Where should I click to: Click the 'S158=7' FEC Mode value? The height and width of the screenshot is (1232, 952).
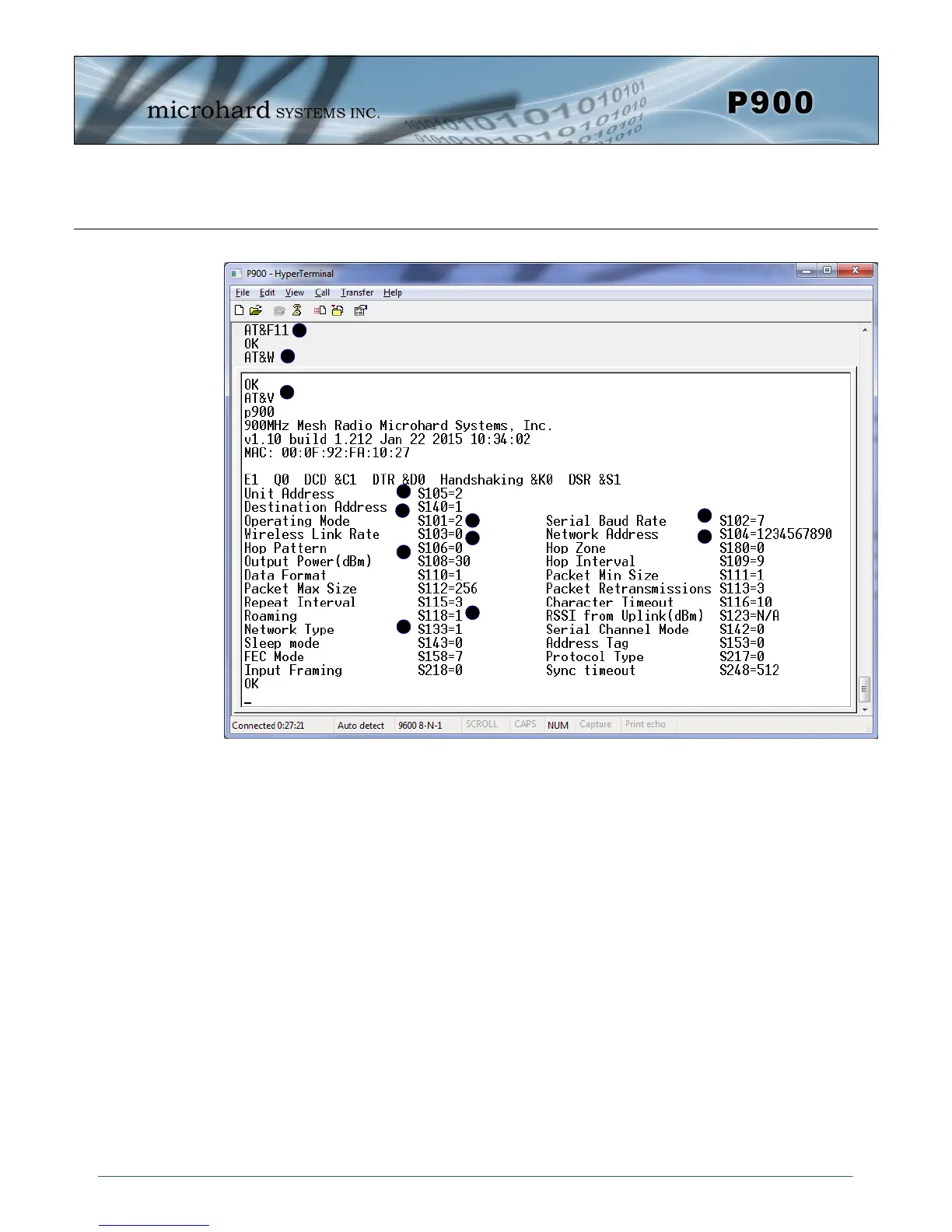[440, 657]
